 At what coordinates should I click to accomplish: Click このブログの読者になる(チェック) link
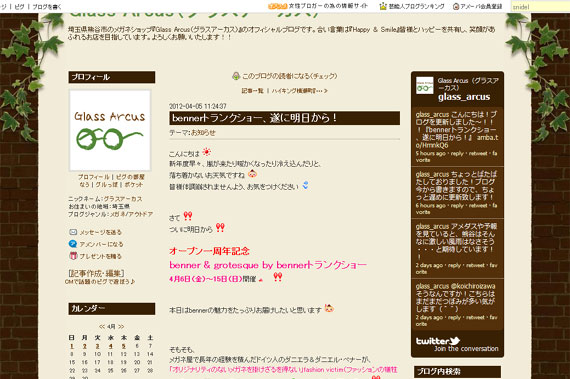click(290, 76)
